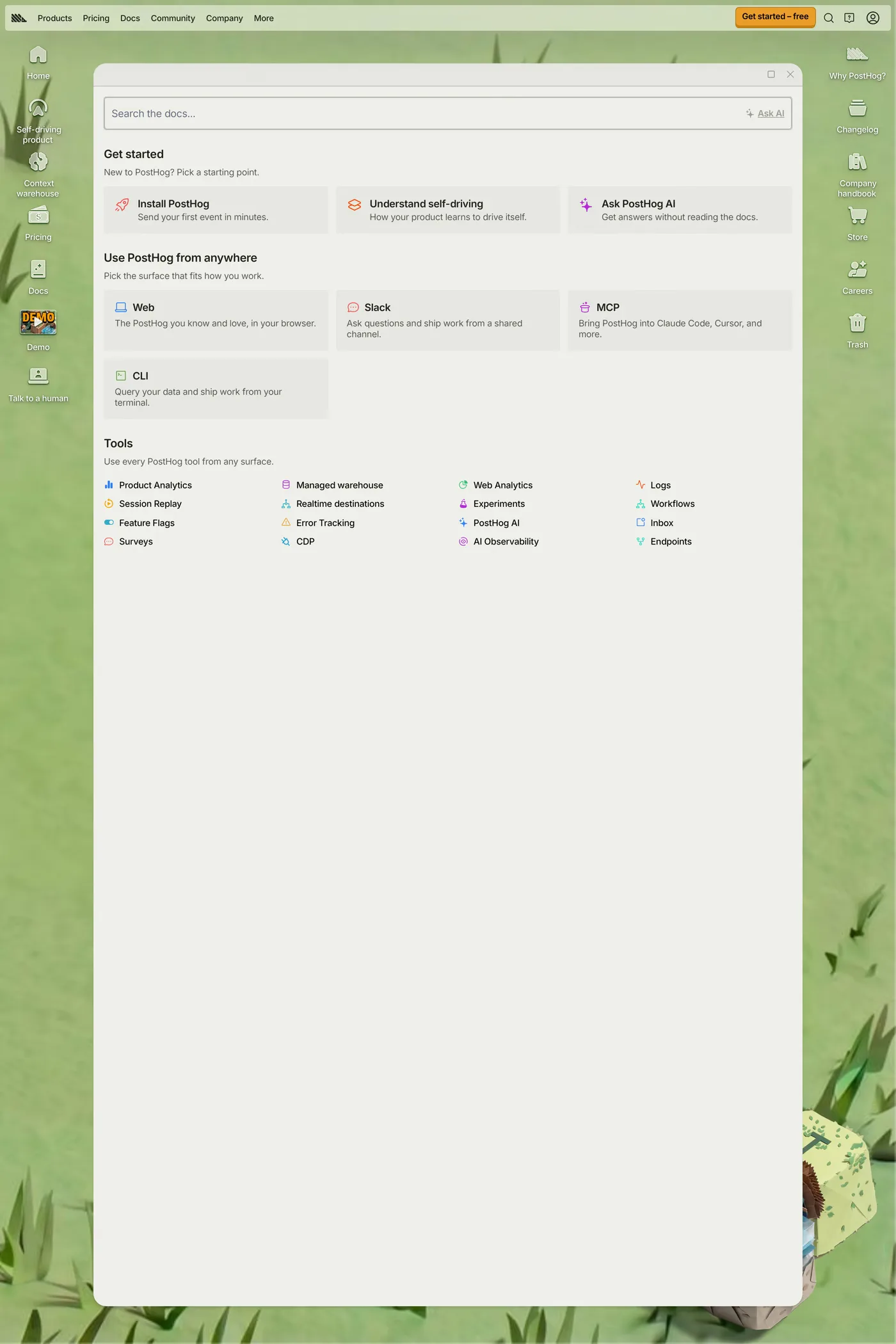
Task: Open the More menu
Action: click(264, 18)
